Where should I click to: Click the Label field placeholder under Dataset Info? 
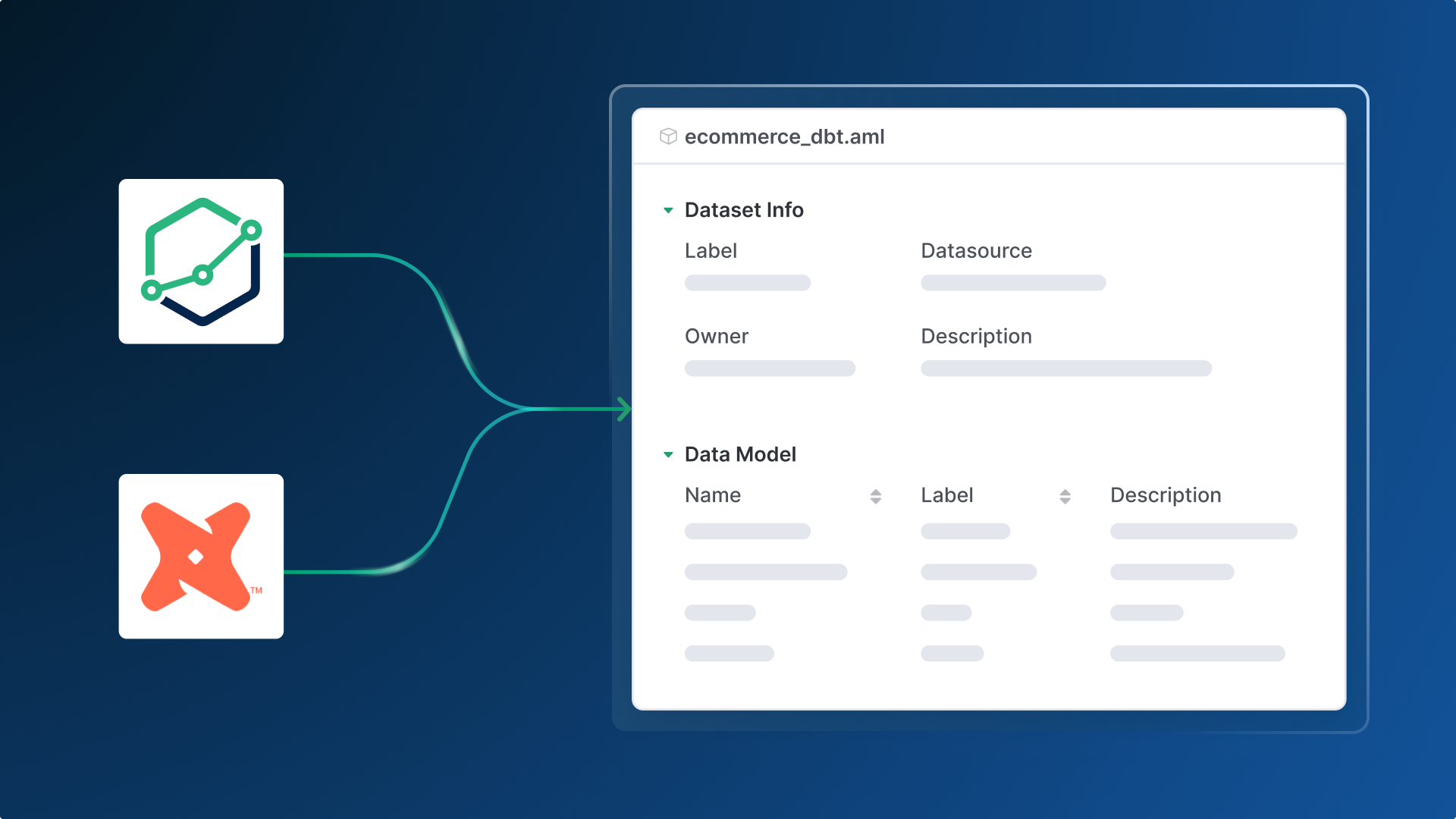pos(747,283)
